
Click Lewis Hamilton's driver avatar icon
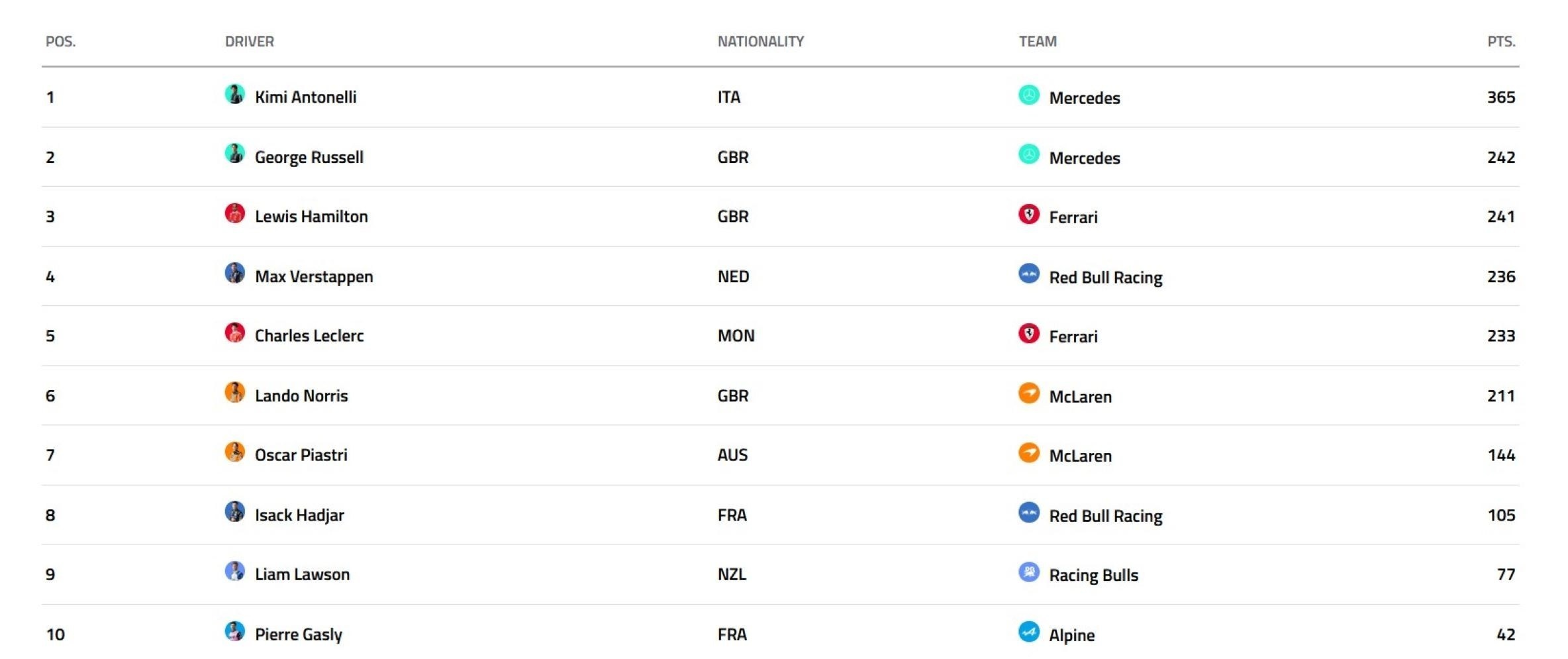234,213
